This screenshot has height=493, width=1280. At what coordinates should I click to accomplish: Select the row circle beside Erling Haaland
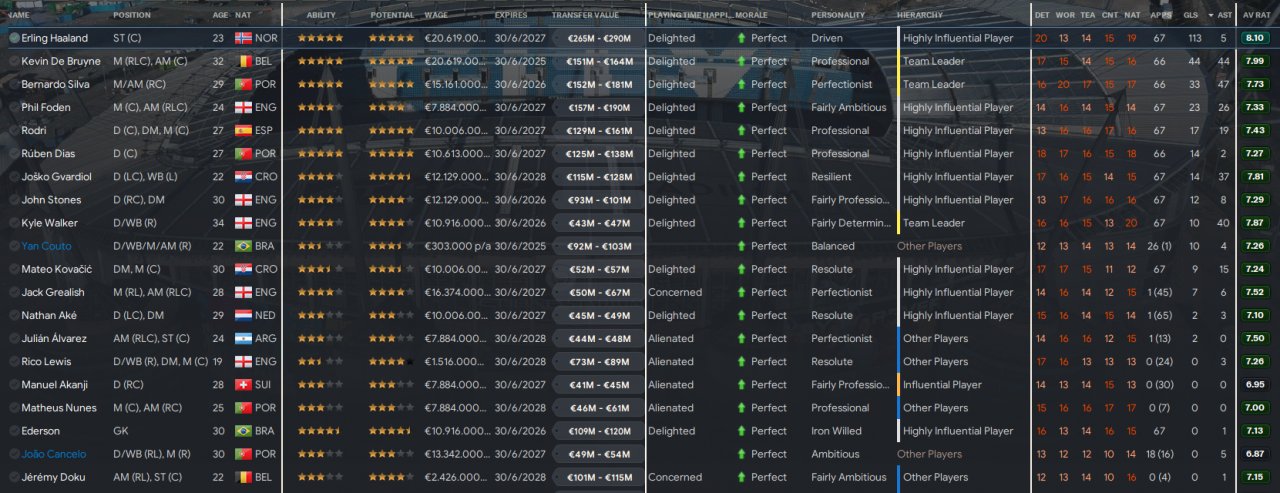pos(14,38)
